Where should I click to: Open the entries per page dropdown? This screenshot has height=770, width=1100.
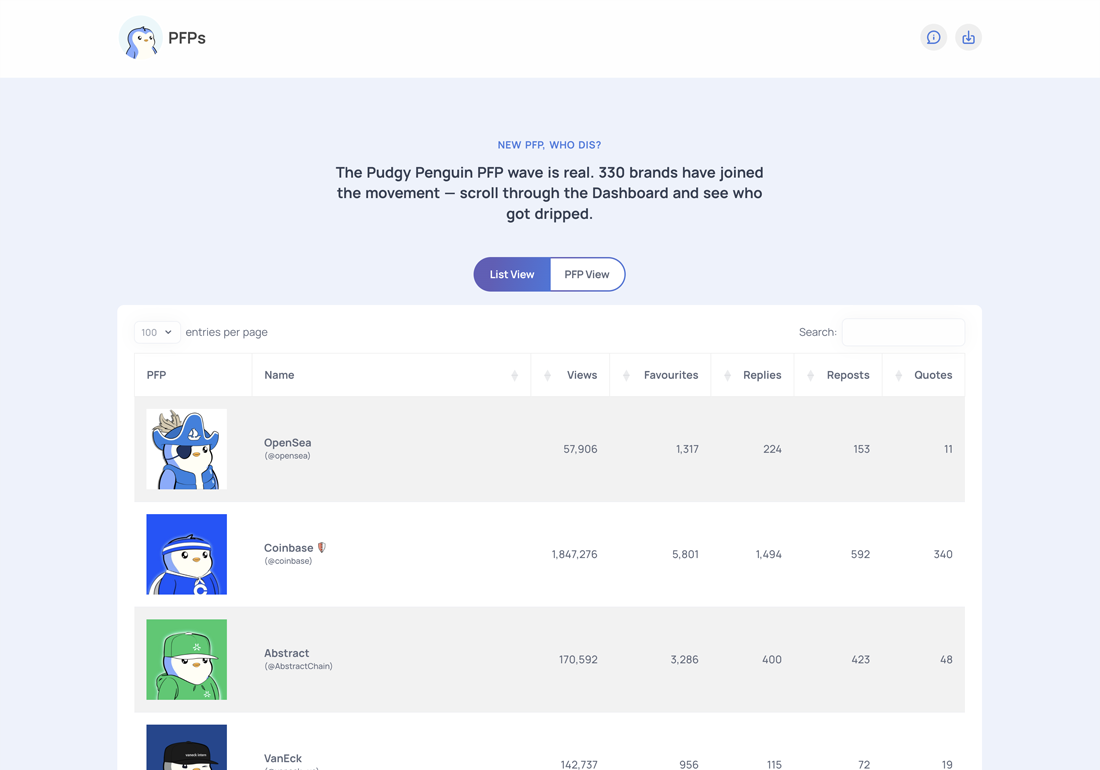point(157,332)
